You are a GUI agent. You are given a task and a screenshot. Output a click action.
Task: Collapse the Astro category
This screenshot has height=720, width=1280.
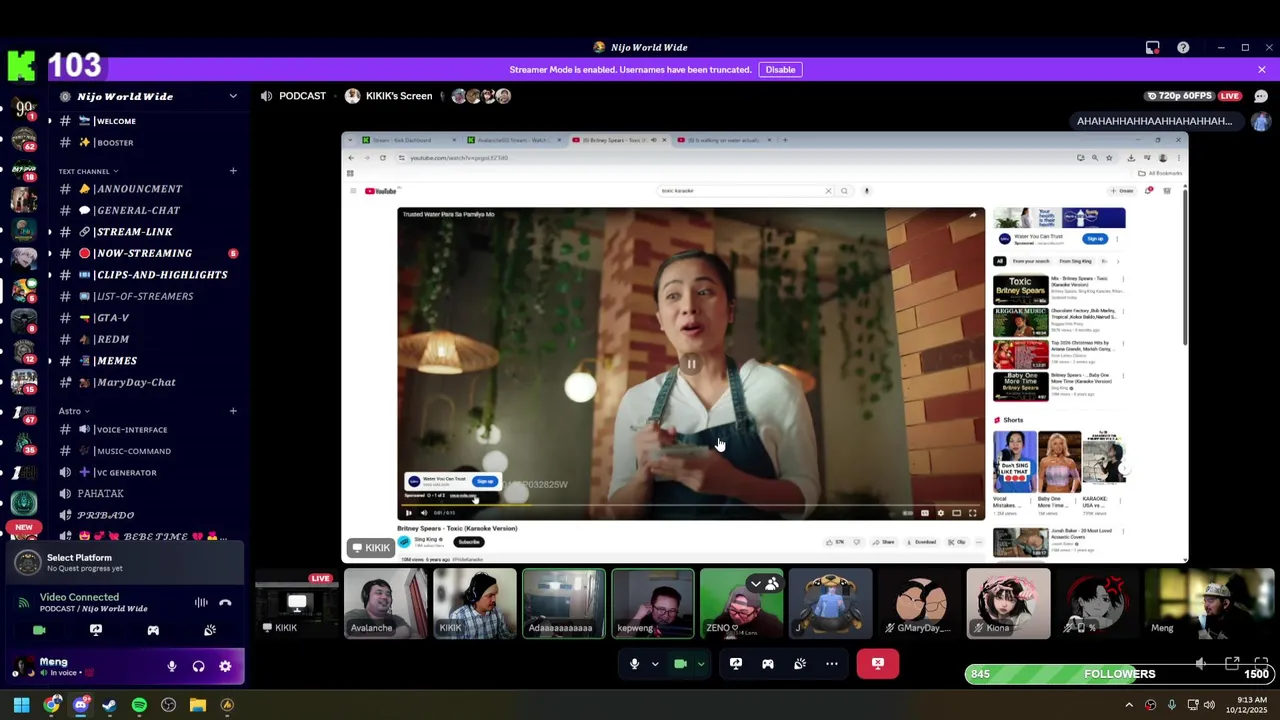click(74, 411)
